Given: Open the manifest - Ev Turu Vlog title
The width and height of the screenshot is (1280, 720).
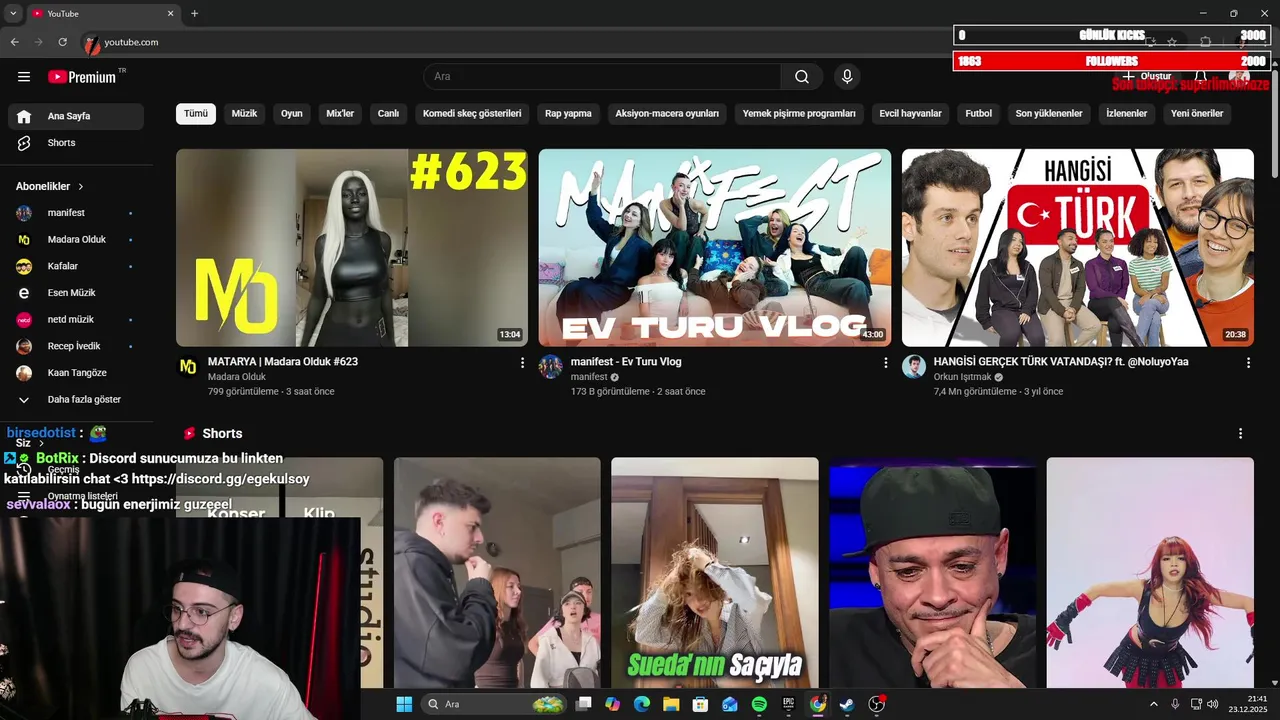Looking at the screenshot, I should point(626,362).
